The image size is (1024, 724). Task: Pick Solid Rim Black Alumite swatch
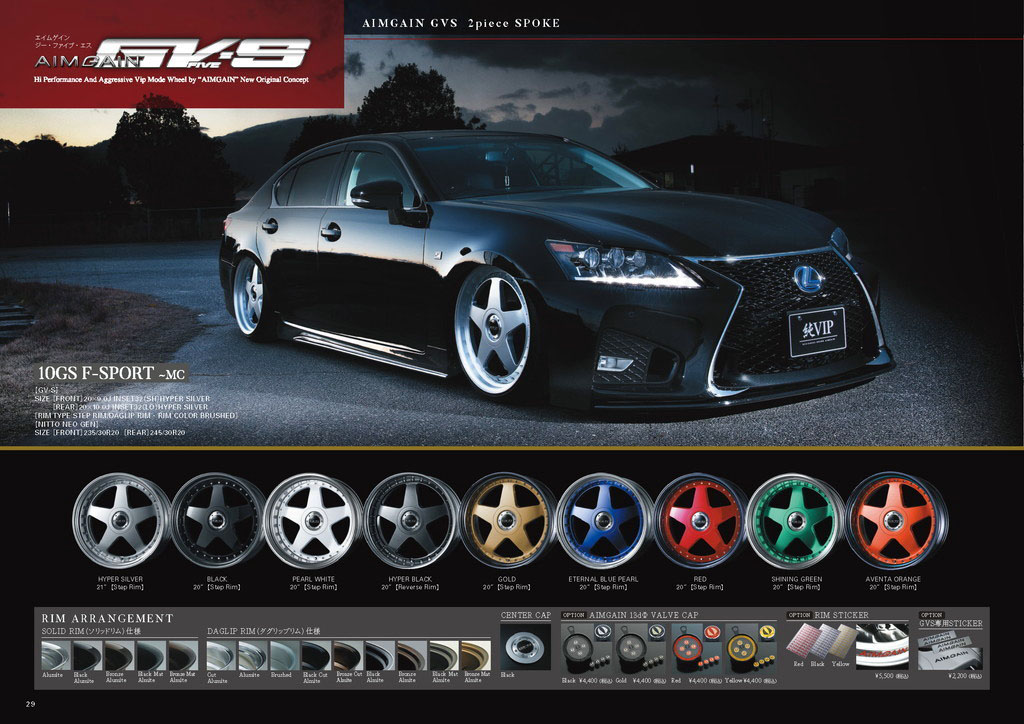(87, 655)
